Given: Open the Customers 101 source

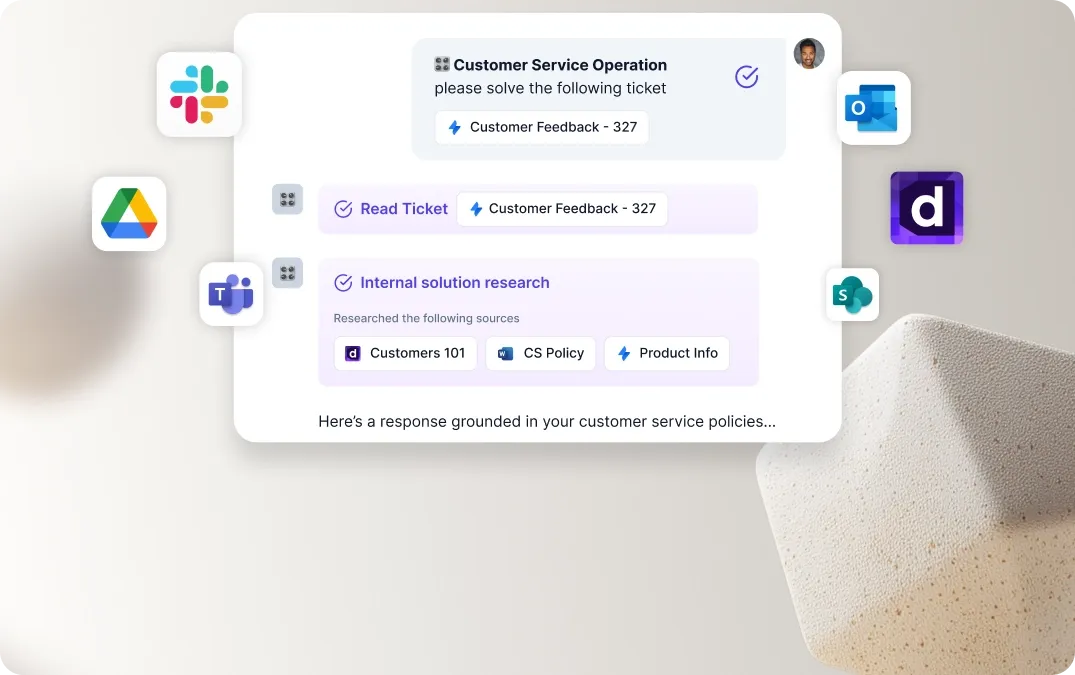Looking at the screenshot, I should click(405, 354).
